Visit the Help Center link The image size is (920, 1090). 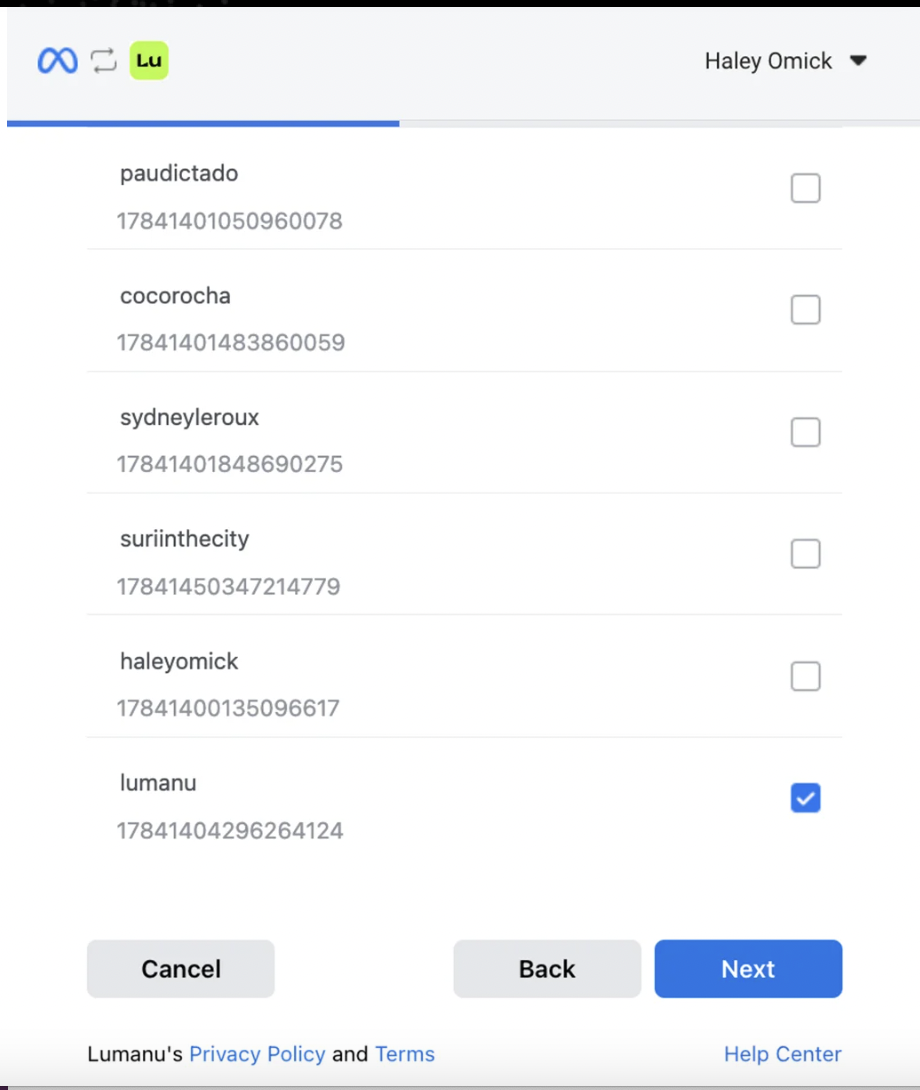(x=782, y=1054)
